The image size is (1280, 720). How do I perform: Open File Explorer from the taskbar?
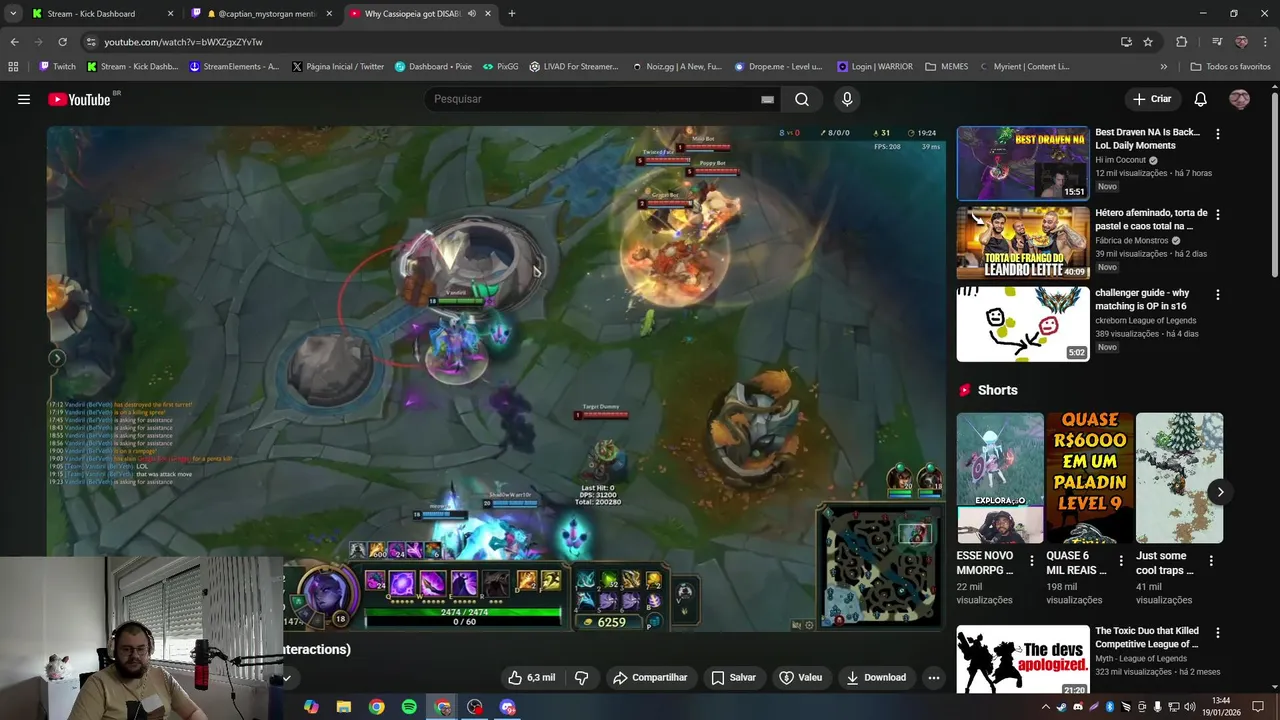click(x=343, y=707)
